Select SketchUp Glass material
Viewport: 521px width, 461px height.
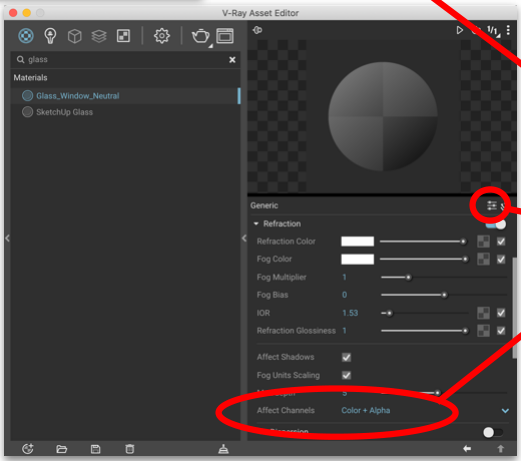coord(125,112)
